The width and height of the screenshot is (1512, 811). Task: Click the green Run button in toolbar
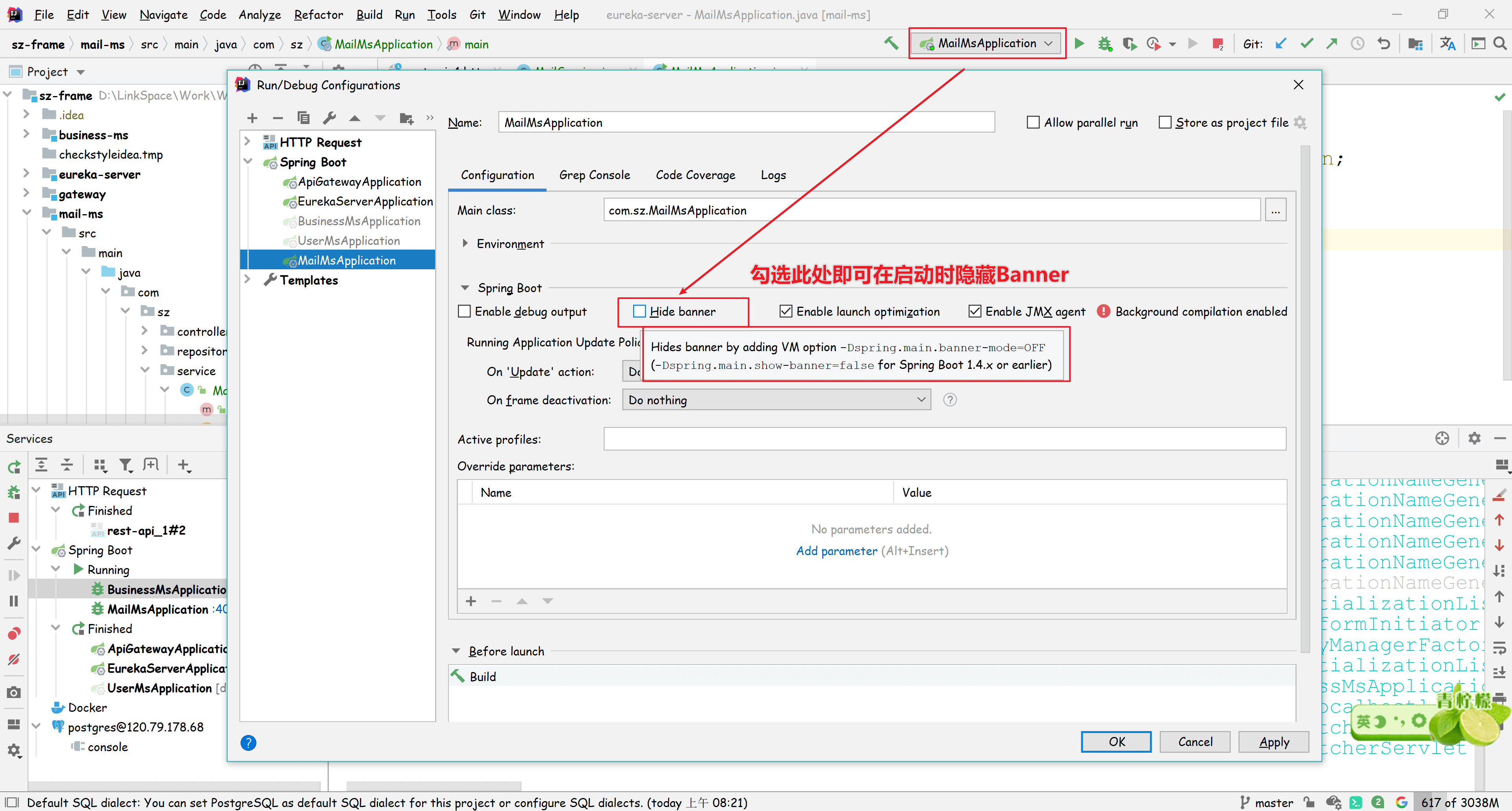1079,43
